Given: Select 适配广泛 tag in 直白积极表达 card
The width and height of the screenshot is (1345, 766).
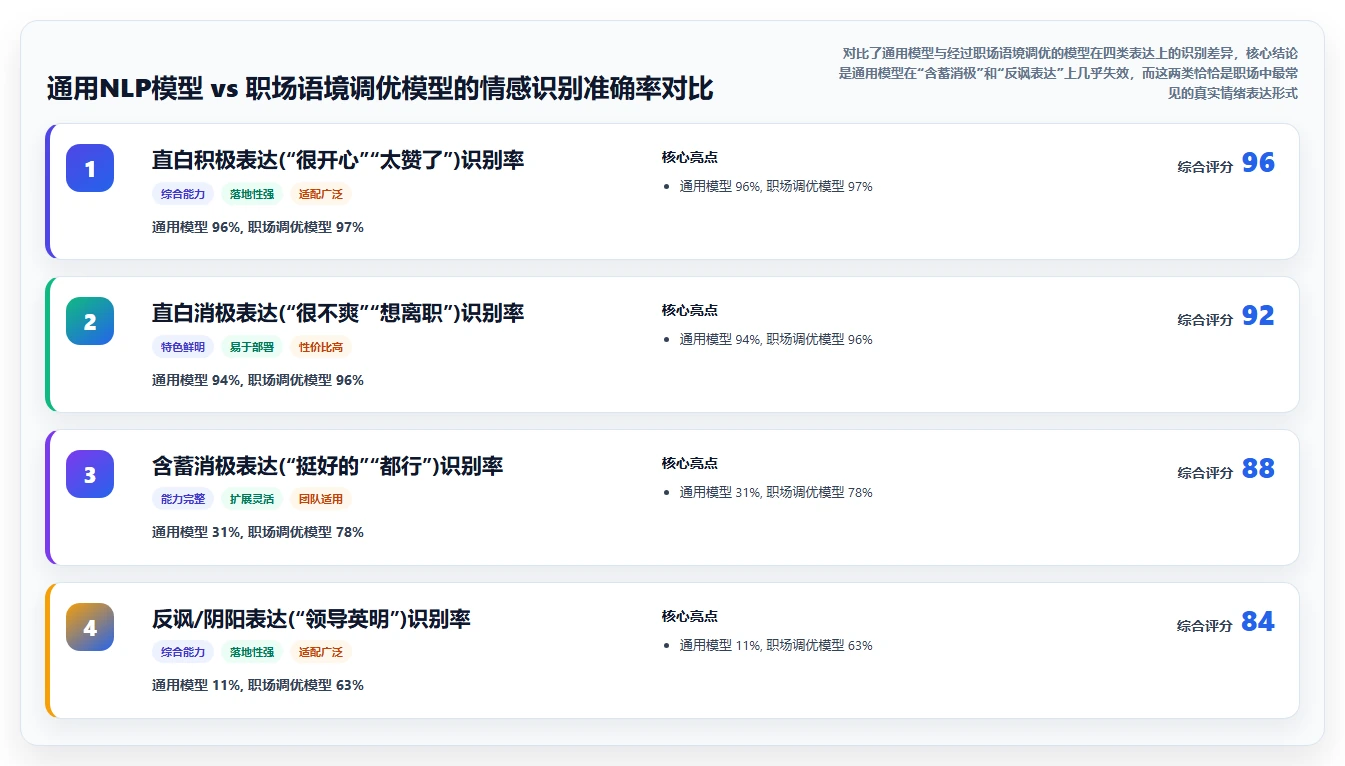Looking at the screenshot, I should pyautogui.click(x=321, y=194).
